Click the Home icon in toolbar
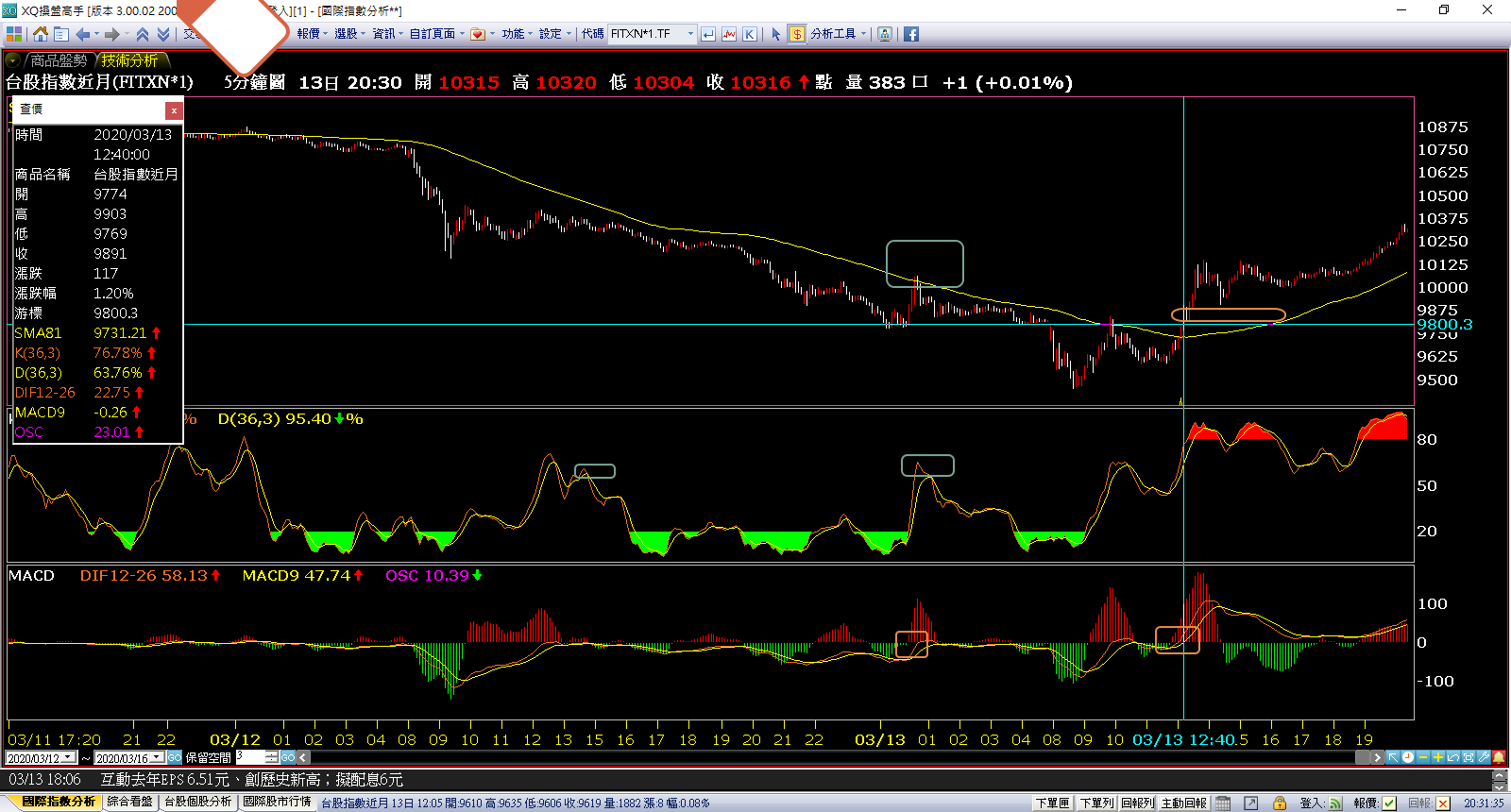Image resolution: width=1511 pixels, height=812 pixels. [40, 34]
